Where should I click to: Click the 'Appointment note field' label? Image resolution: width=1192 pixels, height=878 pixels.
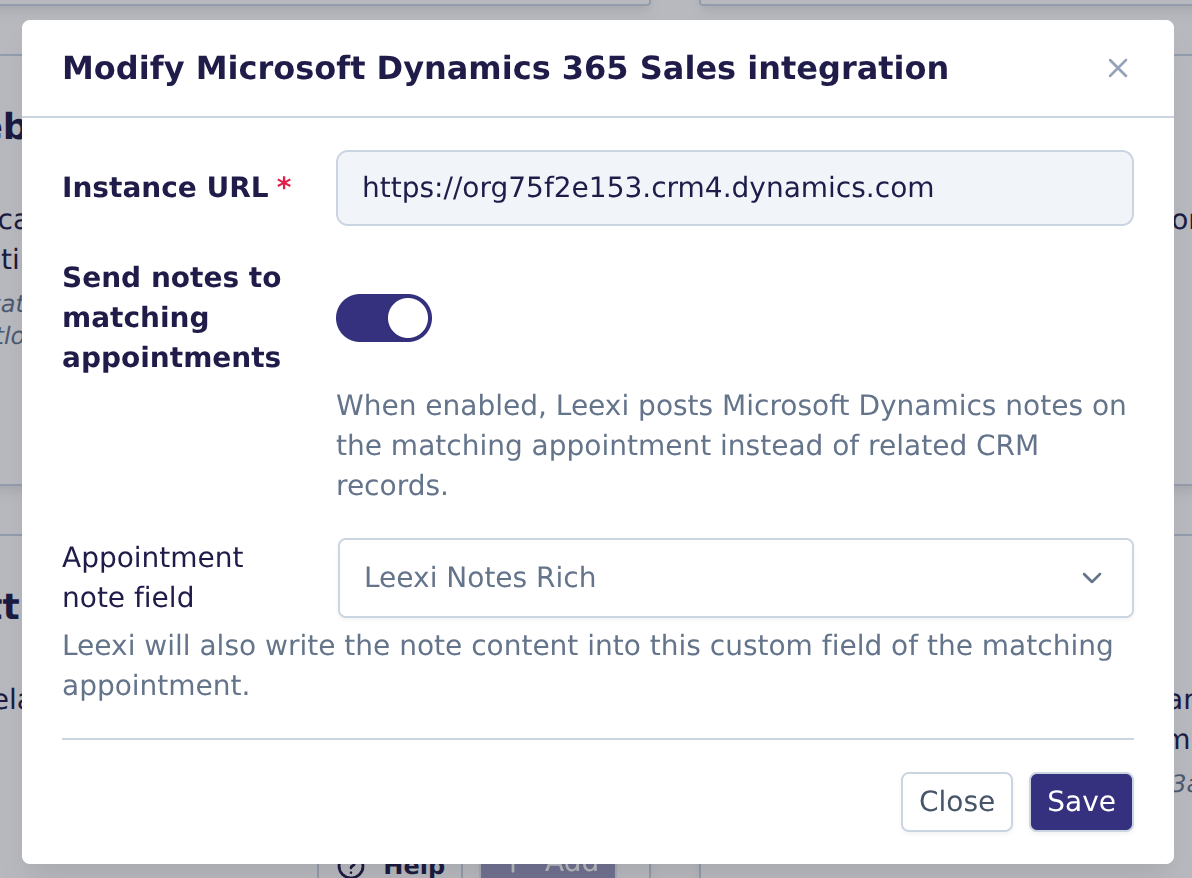click(x=153, y=578)
